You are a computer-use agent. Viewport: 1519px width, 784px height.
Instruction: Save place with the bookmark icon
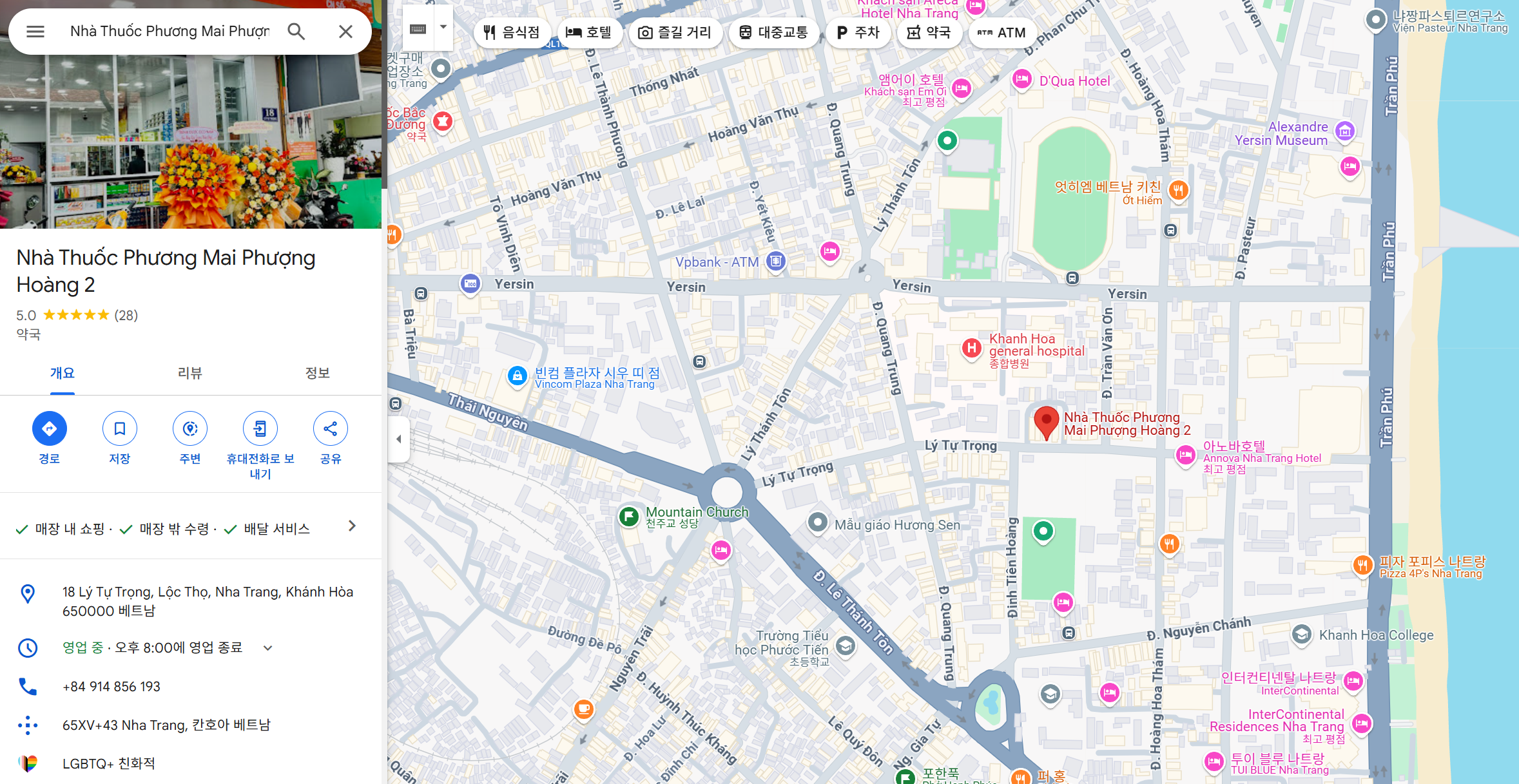coord(120,428)
